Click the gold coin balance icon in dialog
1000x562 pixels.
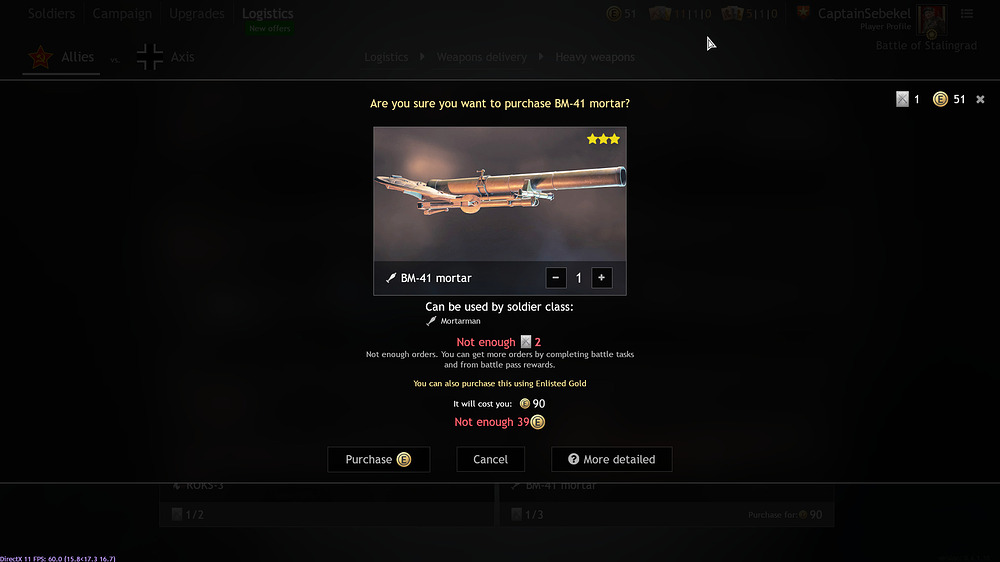(x=940, y=99)
